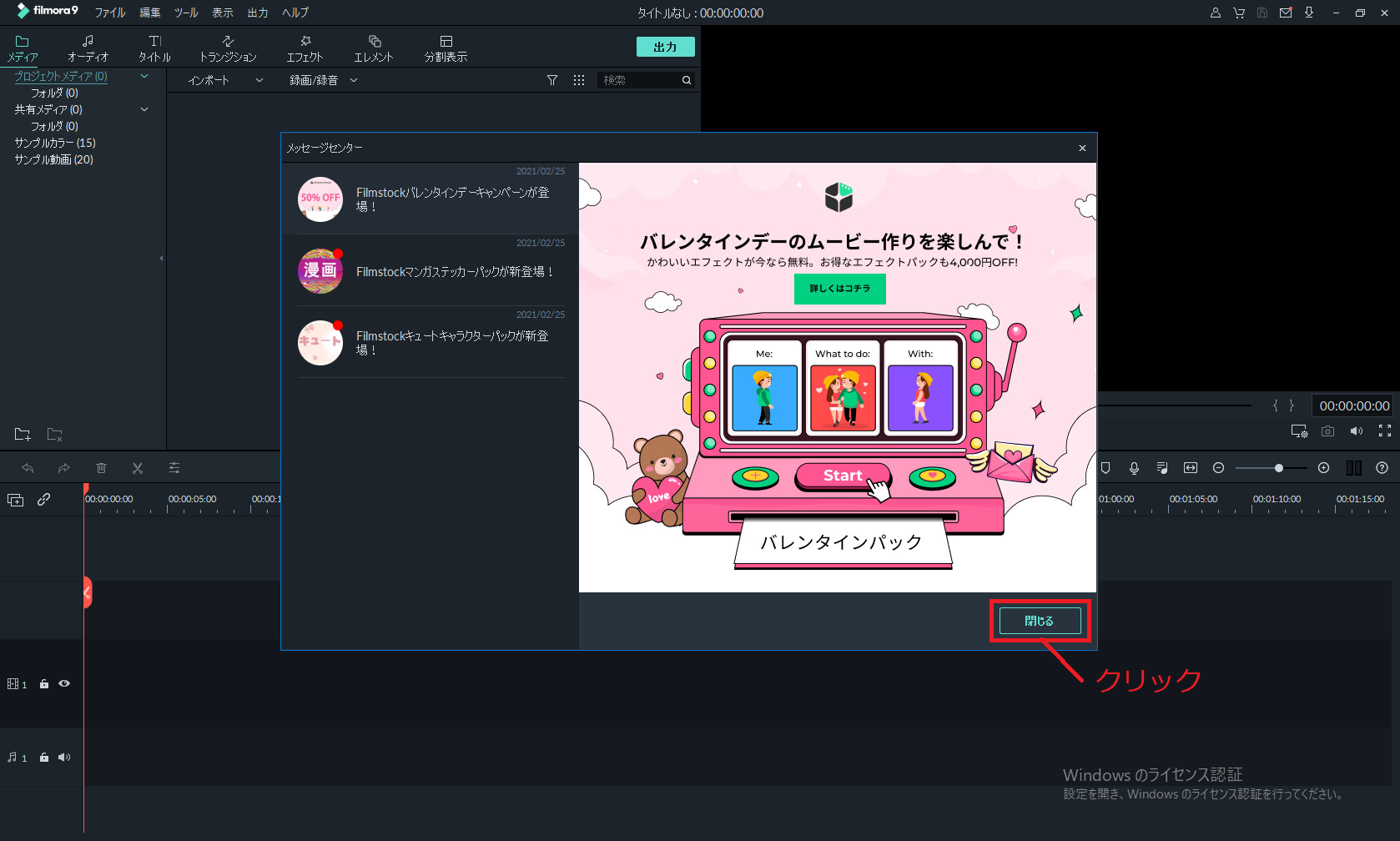Open the Filmstock manga sticker pack message
The height and width of the screenshot is (841, 1400).
(x=431, y=271)
